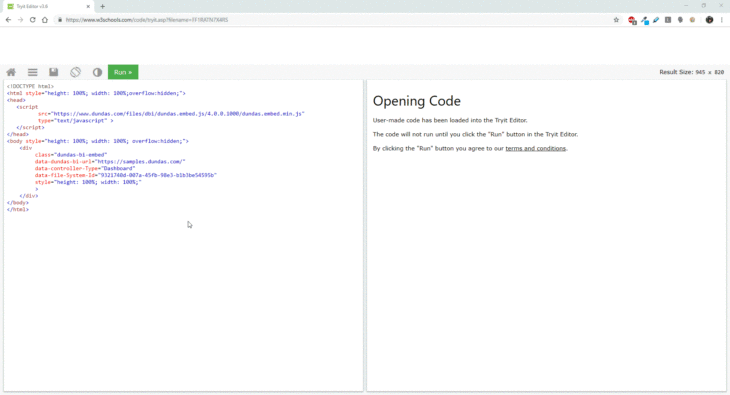Open the red ad-blocker extension icon
This screenshot has height=395, width=730.
tap(632, 20)
